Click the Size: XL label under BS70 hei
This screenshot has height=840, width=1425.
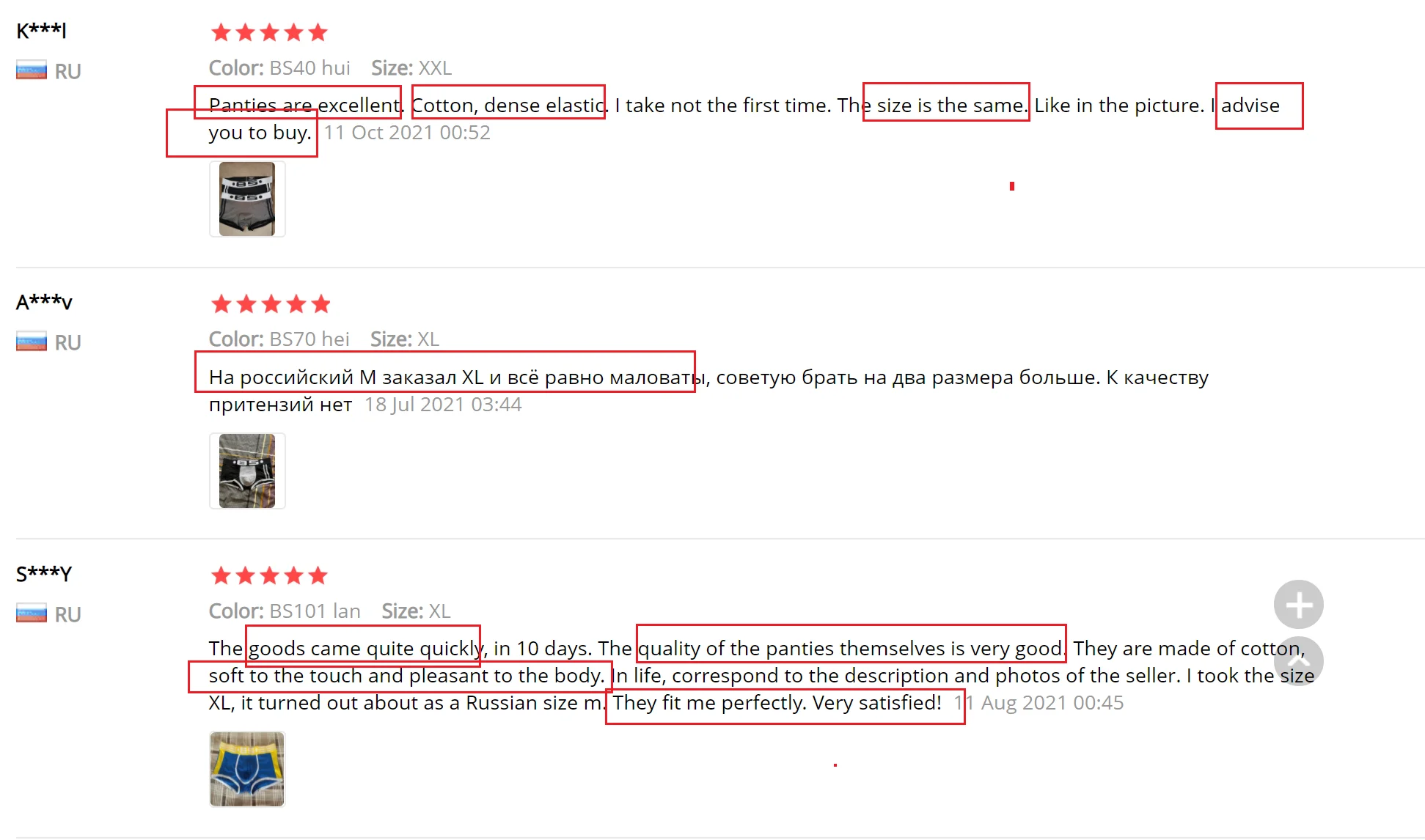[405, 339]
